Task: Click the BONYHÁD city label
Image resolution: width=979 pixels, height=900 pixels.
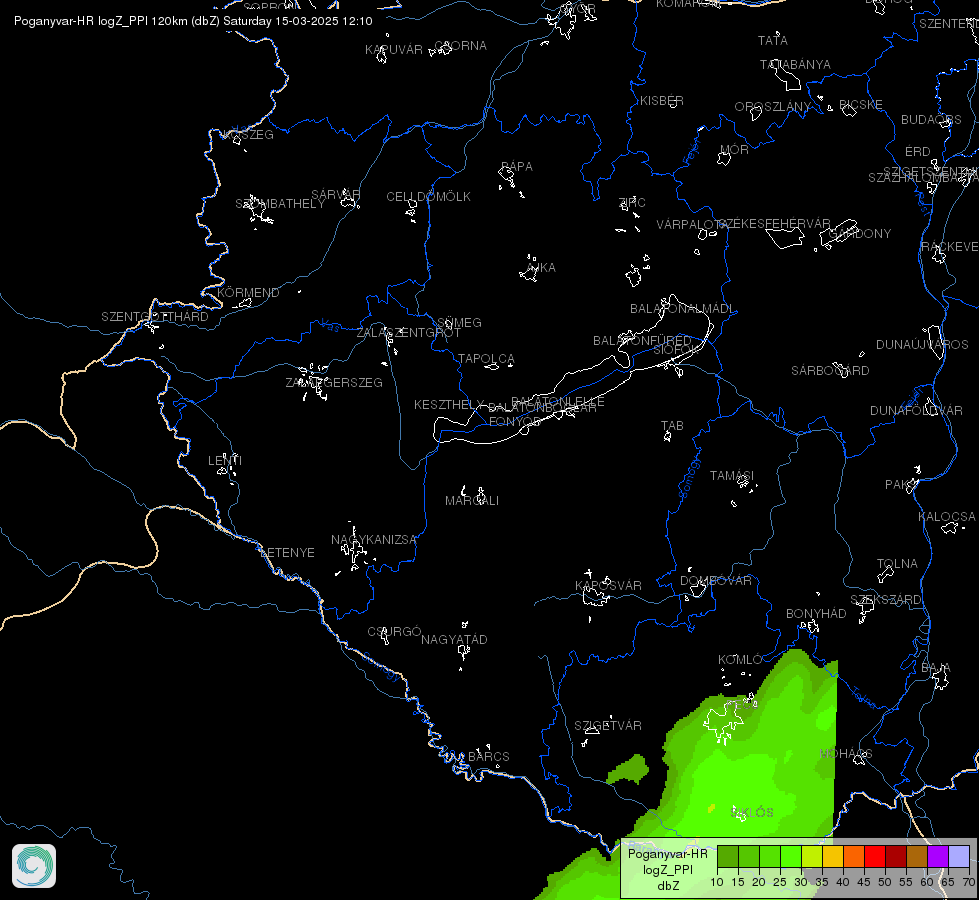Action: pos(816,613)
